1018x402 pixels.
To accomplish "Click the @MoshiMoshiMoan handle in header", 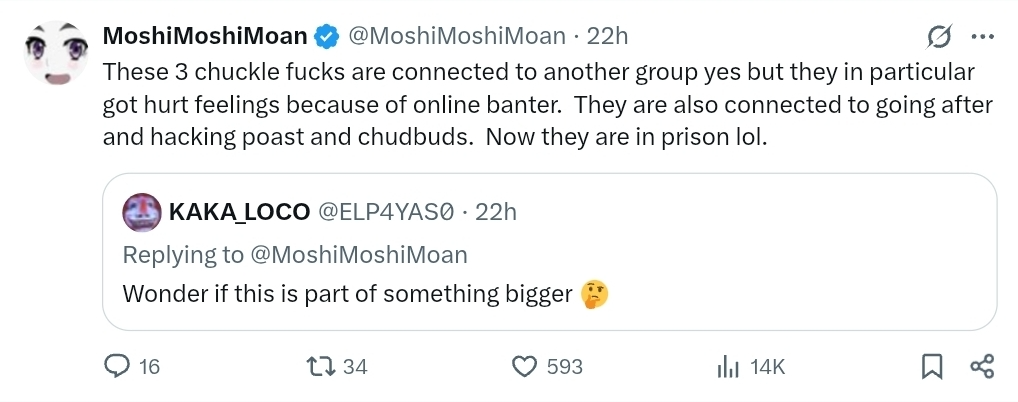I will coord(457,37).
